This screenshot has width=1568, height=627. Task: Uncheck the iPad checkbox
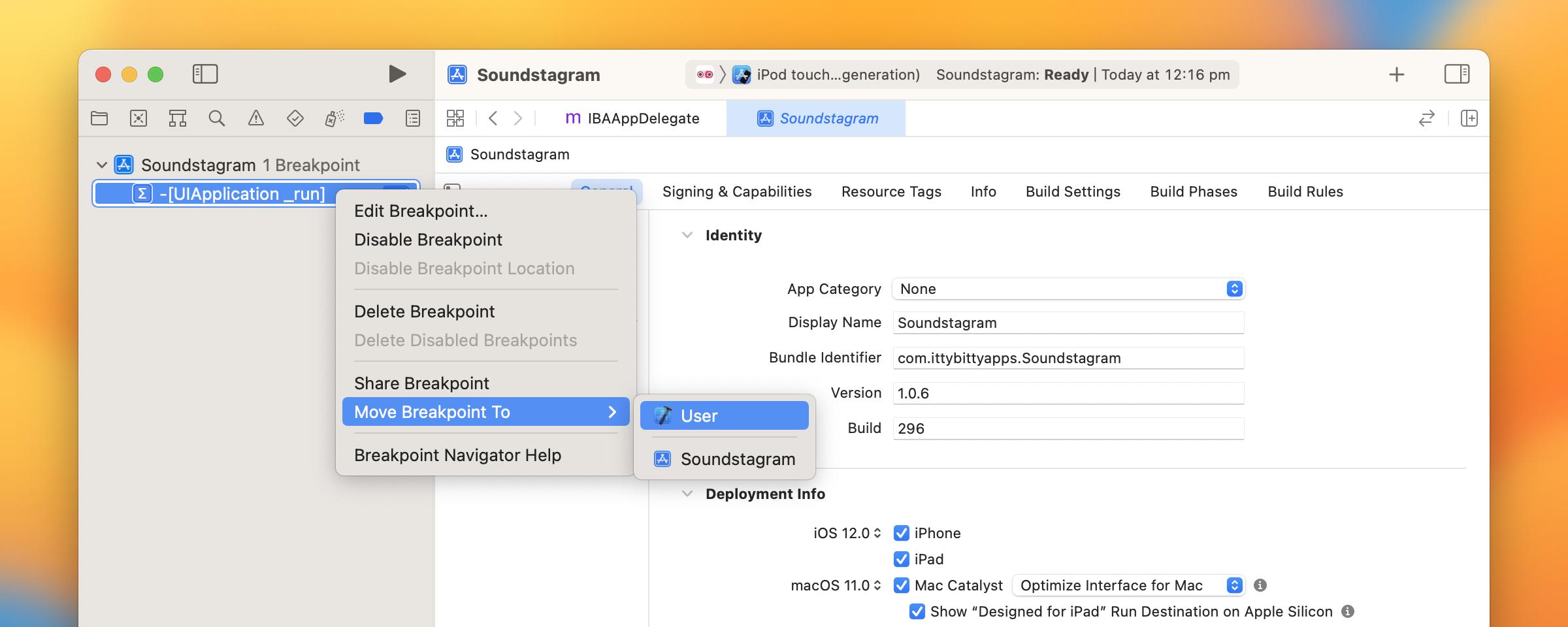tap(902, 559)
